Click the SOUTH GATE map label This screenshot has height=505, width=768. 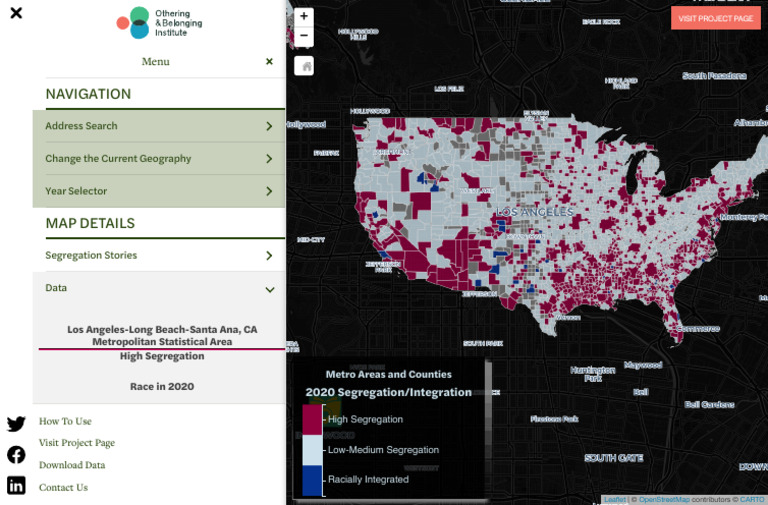(x=614, y=458)
